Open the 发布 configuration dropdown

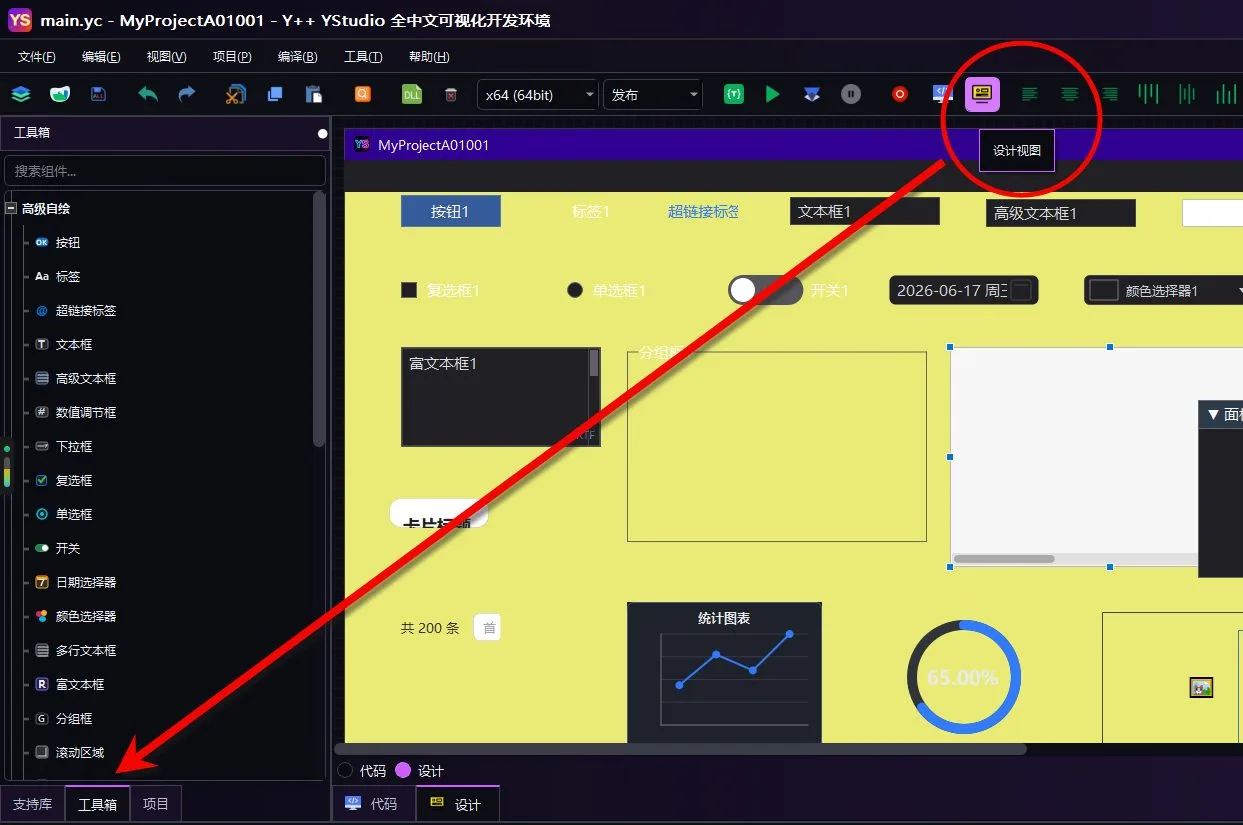click(653, 95)
